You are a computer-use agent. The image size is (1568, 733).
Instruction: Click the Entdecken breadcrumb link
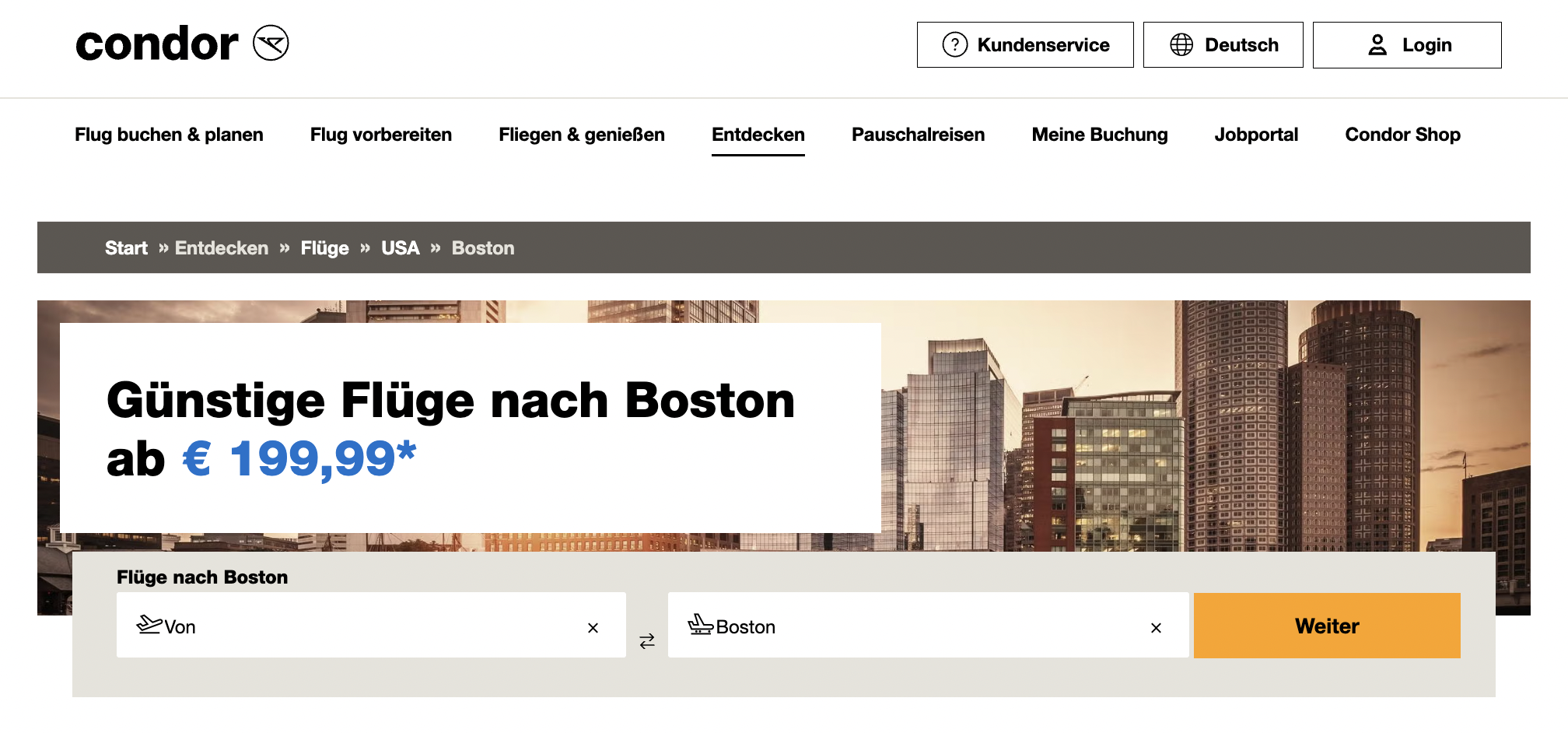[x=222, y=248]
